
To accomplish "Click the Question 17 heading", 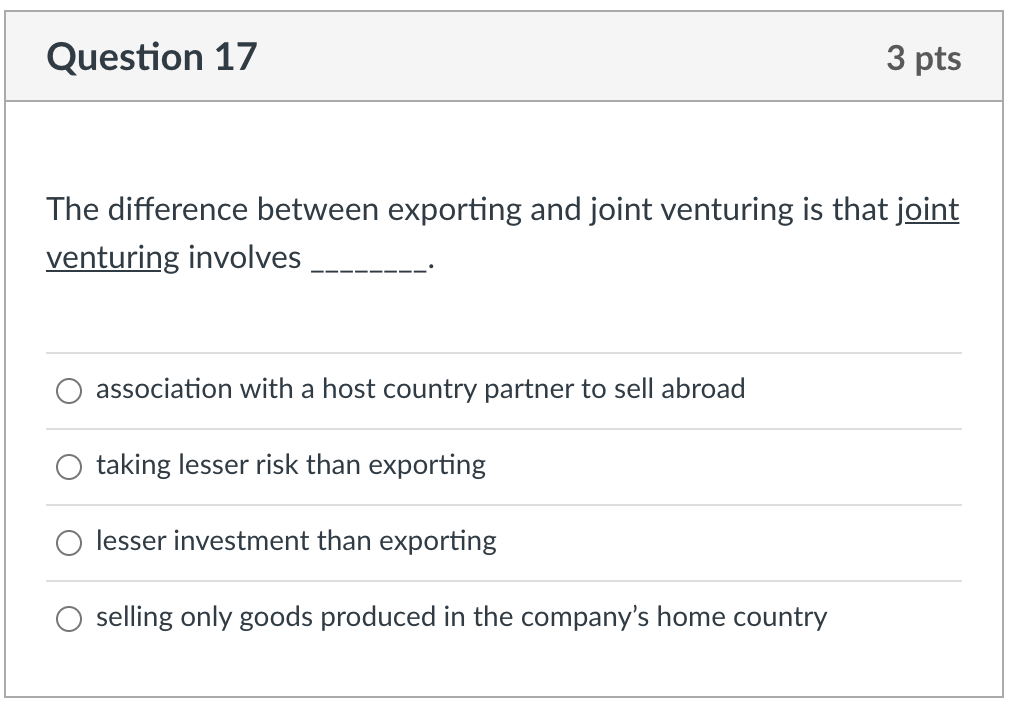I will tap(151, 57).
